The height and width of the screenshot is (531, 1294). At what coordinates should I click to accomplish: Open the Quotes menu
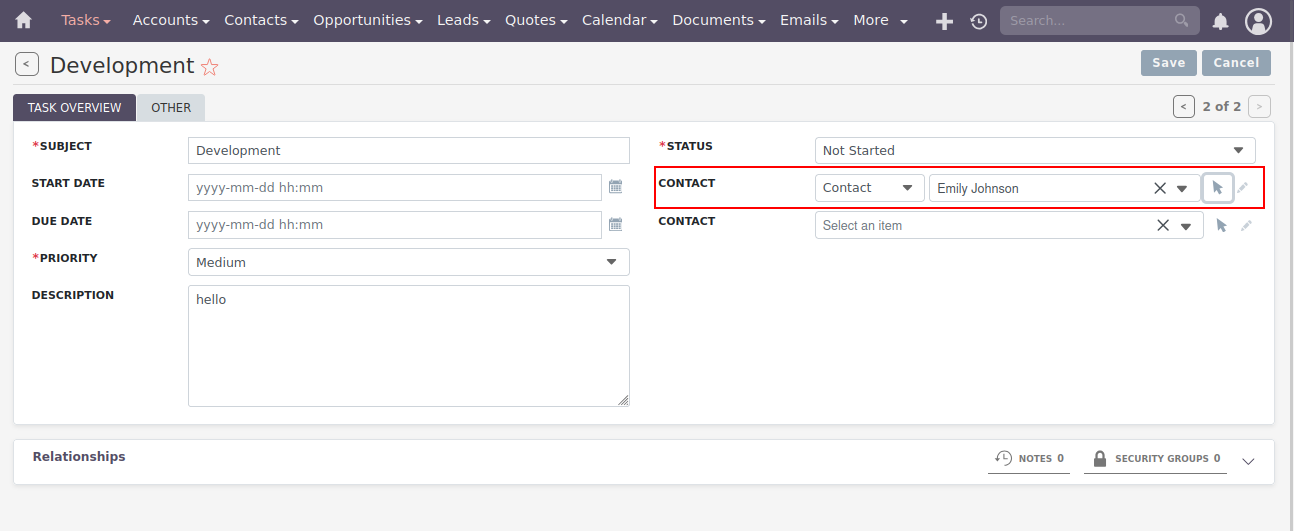click(536, 20)
